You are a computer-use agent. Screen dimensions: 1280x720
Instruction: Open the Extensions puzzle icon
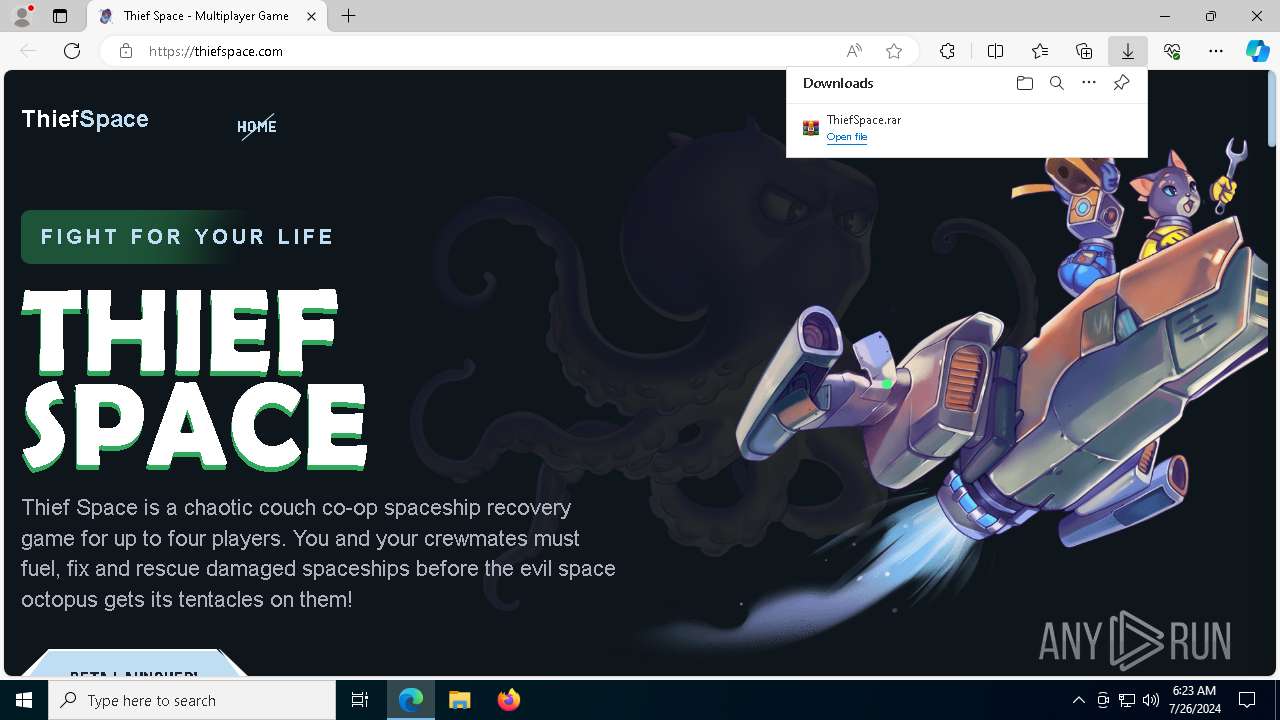947,51
